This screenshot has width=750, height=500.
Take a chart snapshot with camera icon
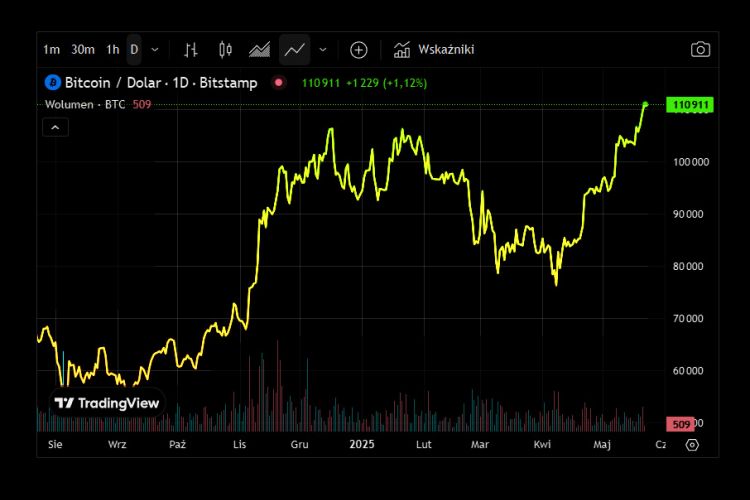[700, 49]
